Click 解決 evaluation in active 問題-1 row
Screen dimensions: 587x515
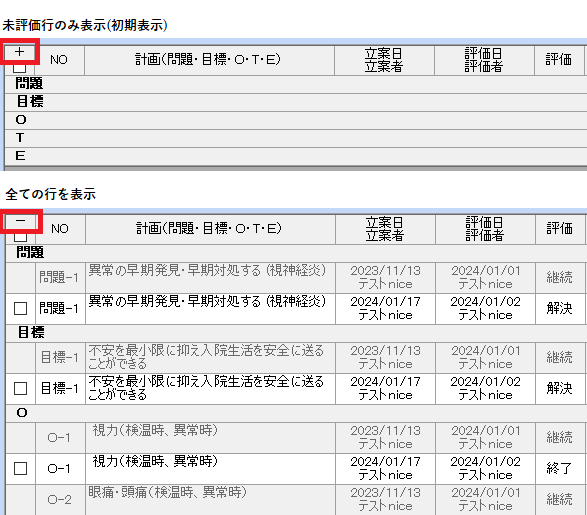pyautogui.click(x=559, y=309)
